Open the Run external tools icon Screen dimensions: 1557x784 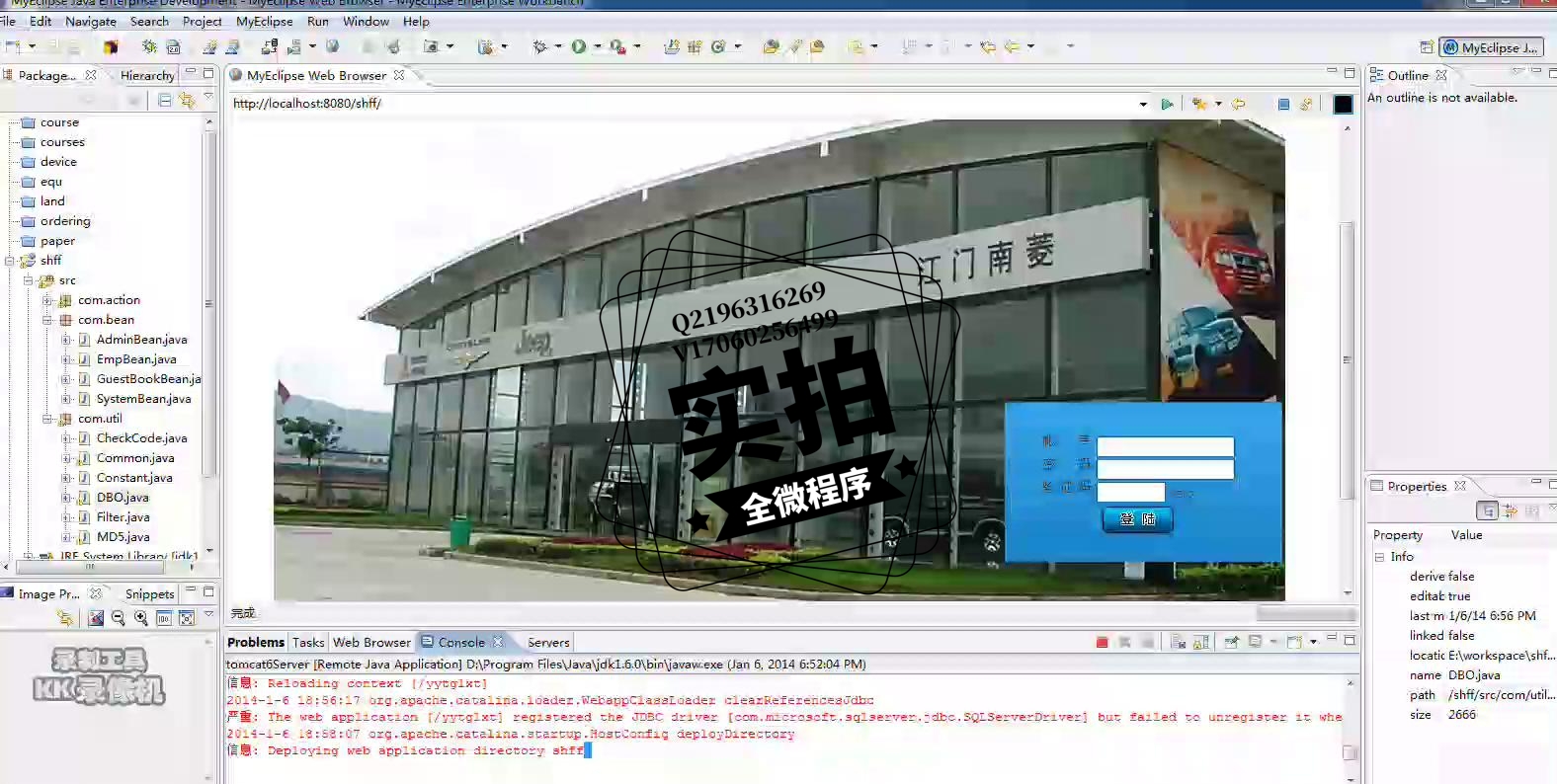(x=617, y=46)
